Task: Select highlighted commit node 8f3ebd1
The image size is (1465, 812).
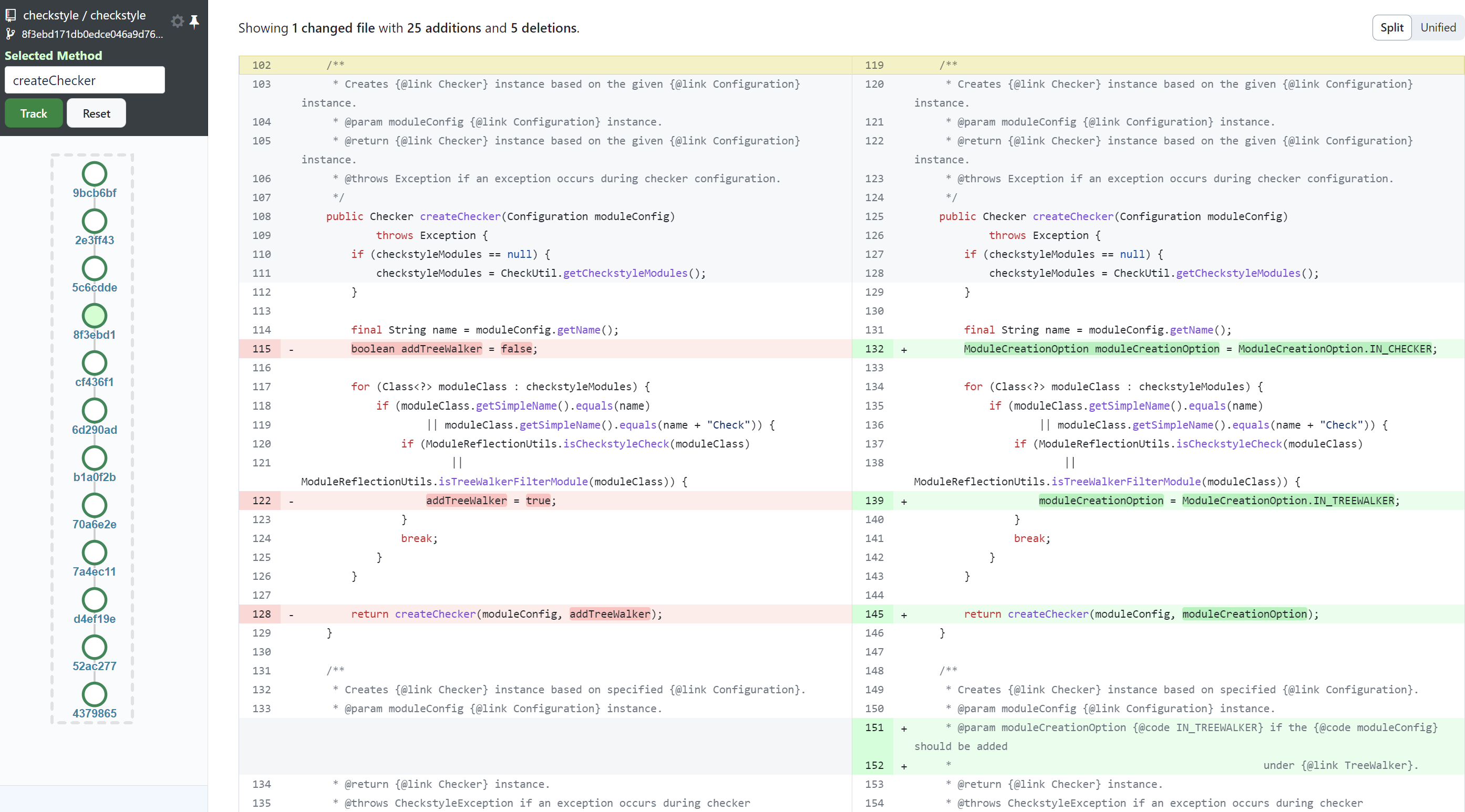Action: tap(95, 316)
